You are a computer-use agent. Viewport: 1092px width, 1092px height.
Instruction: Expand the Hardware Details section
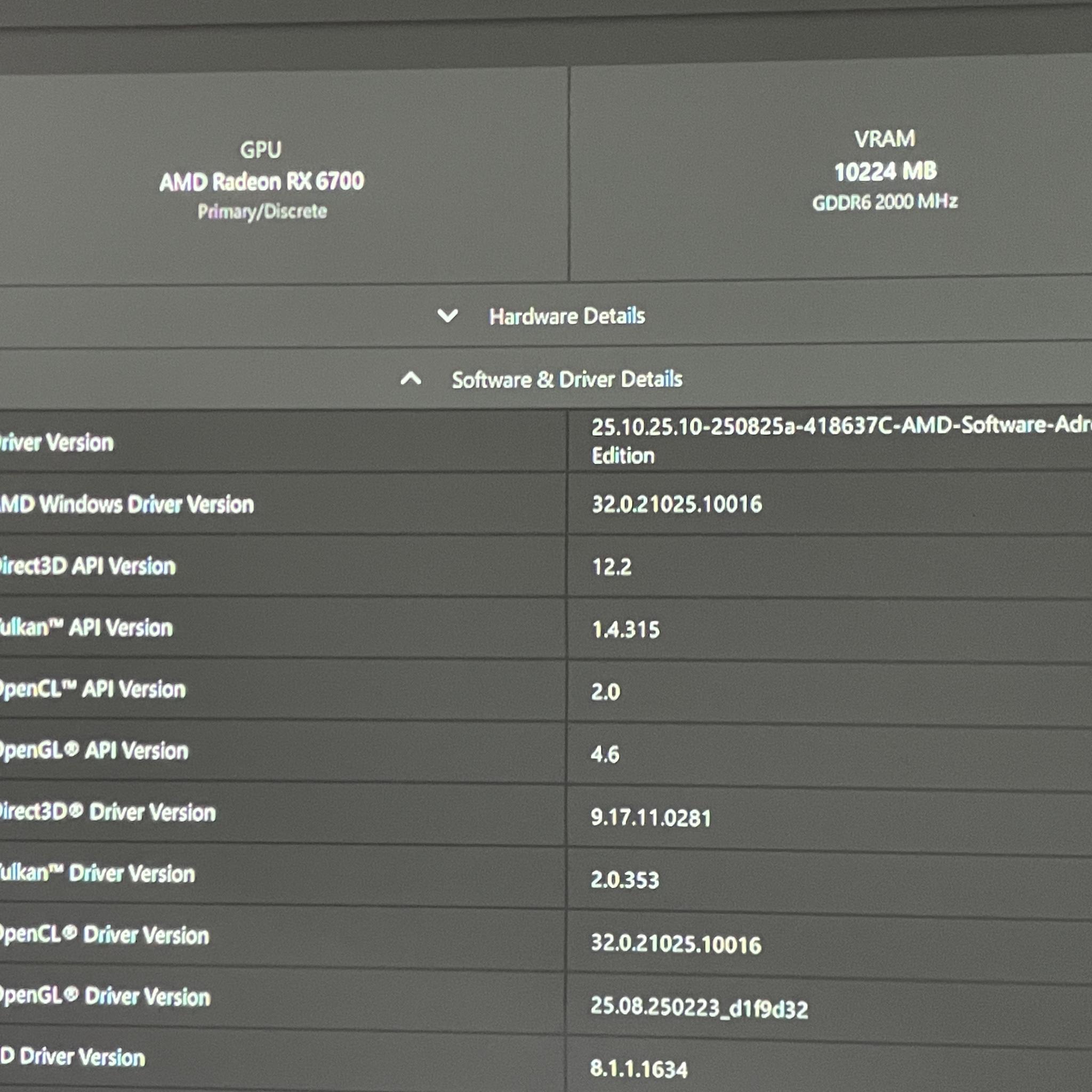pyautogui.click(x=447, y=316)
